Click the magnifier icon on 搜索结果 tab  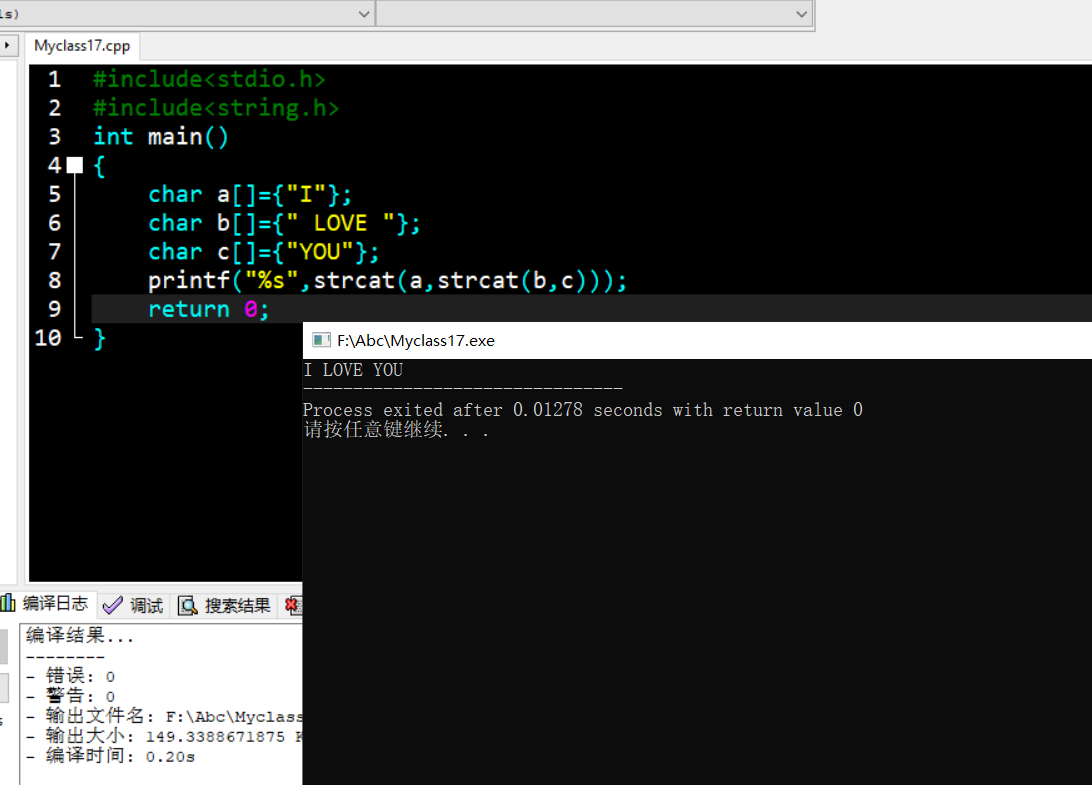(x=187, y=606)
